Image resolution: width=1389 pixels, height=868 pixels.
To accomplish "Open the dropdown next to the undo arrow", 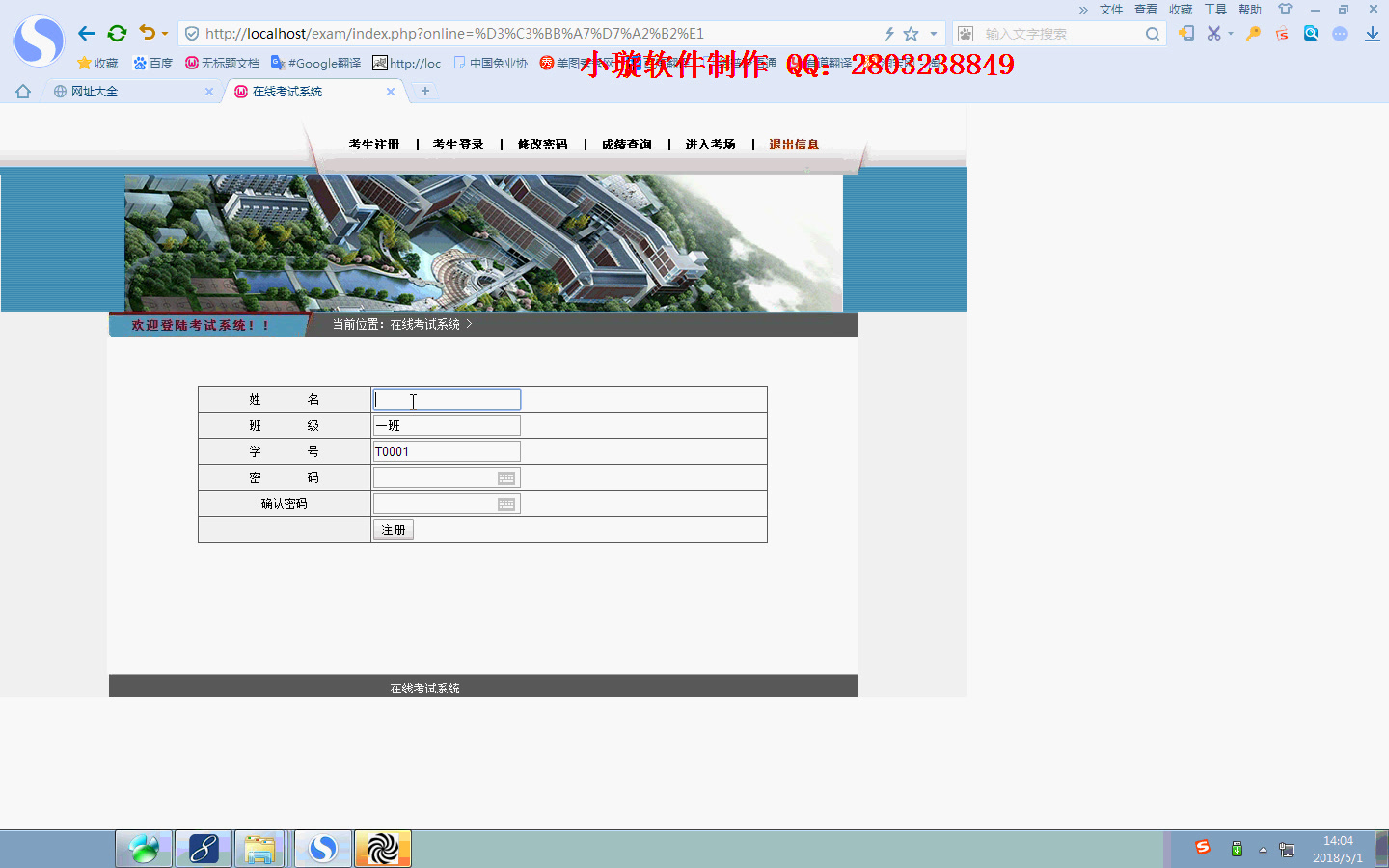I will click(165, 34).
